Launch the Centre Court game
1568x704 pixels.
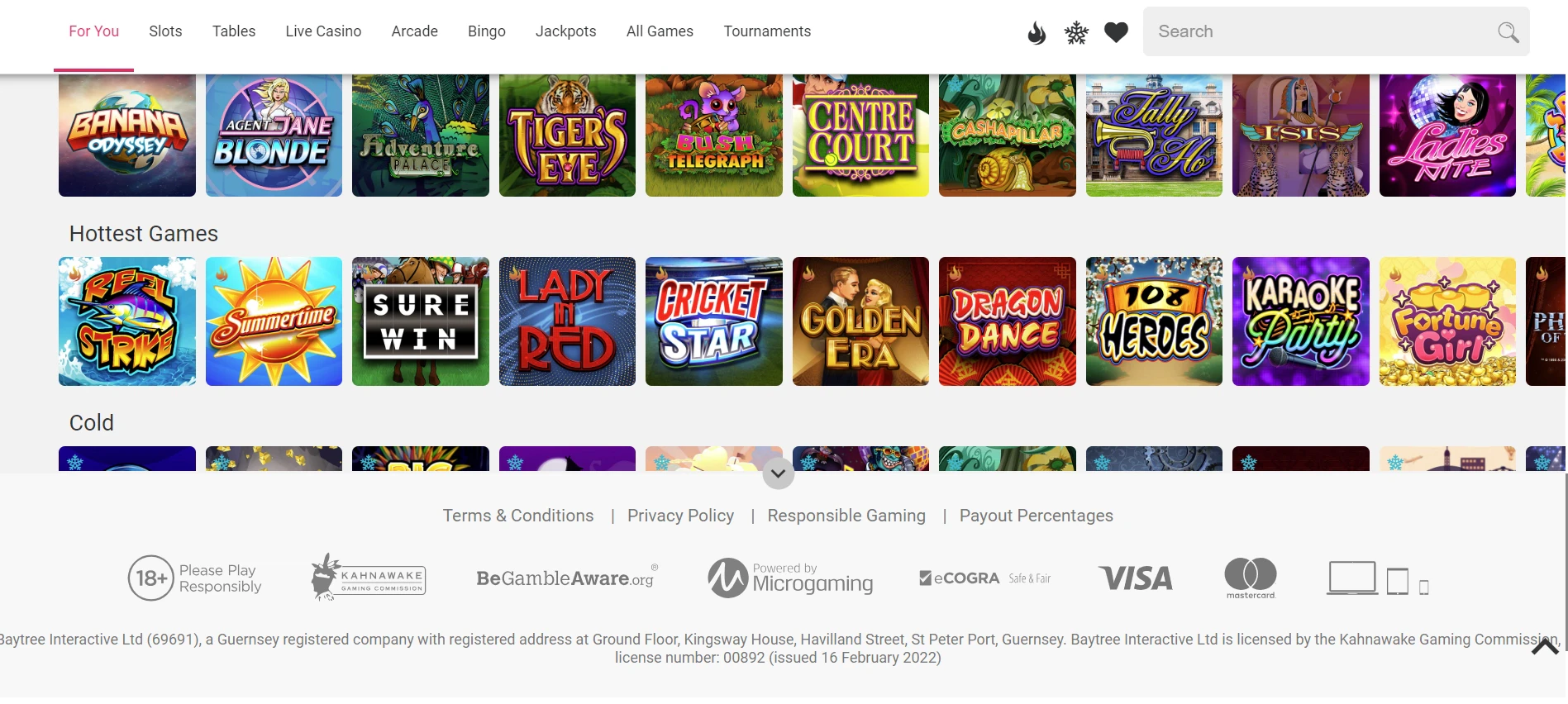click(860, 136)
